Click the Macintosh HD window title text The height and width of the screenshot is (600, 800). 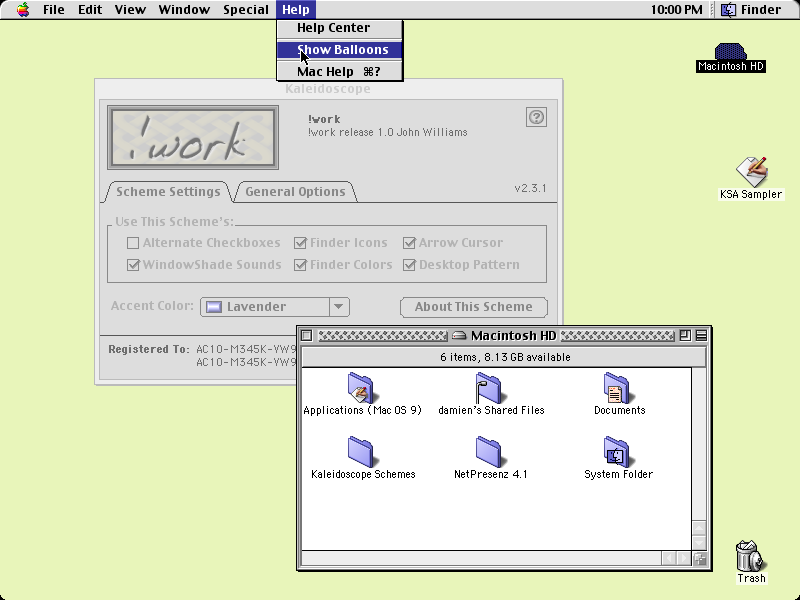coord(513,336)
